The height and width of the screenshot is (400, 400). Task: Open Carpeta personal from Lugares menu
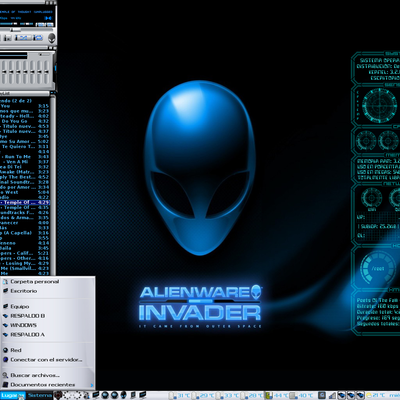[x=48, y=282]
